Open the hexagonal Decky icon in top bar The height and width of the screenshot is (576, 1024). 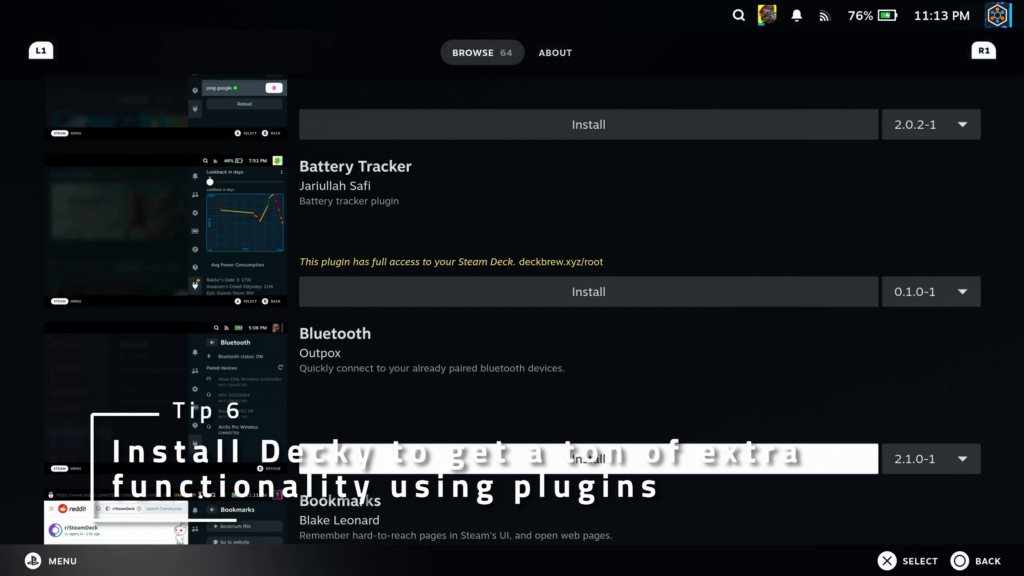tap(997, 15)
